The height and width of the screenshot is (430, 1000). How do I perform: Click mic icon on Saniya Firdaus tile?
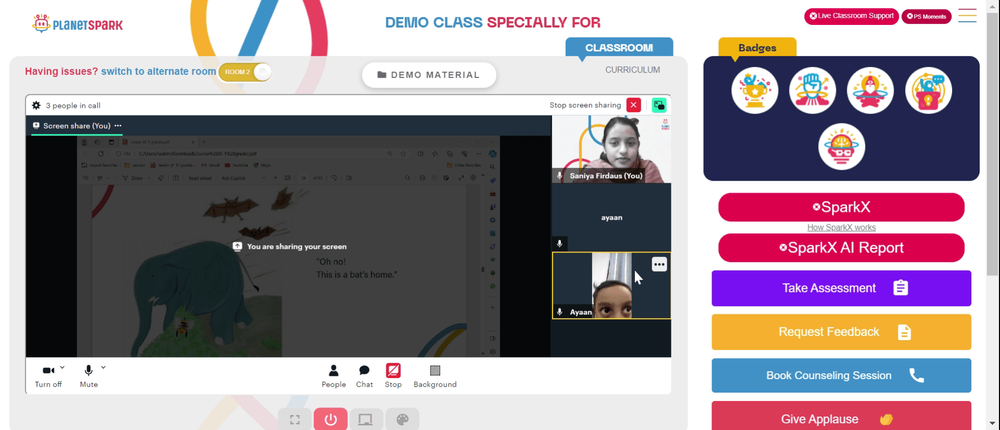click(x=559, y=175)
